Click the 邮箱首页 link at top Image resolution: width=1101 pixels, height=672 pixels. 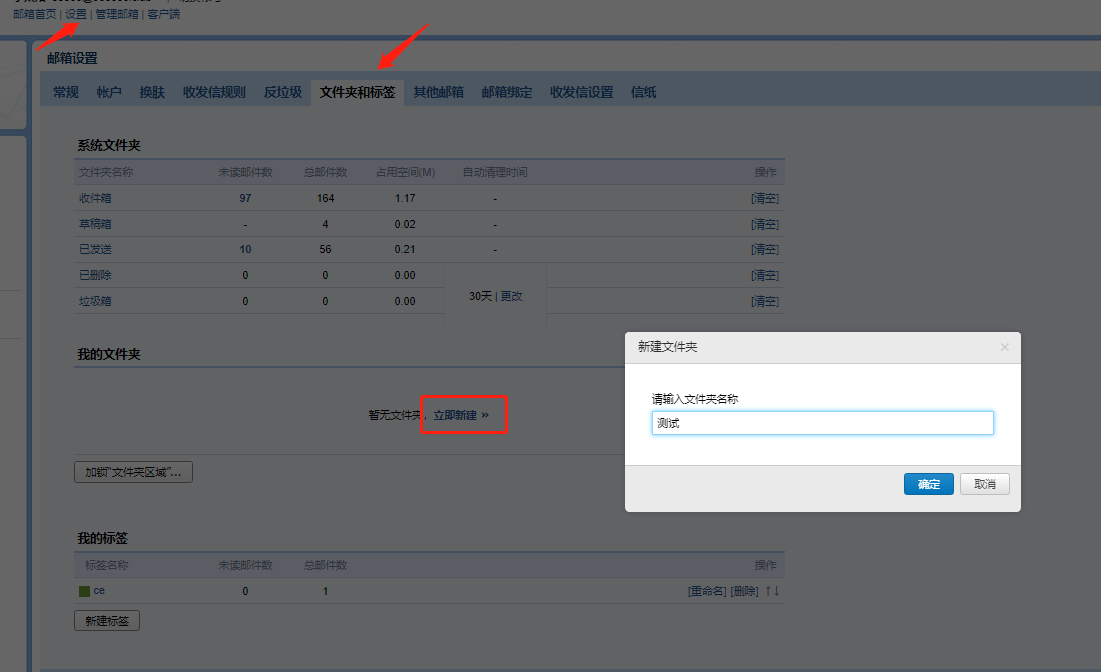click(x=34, y=14)
